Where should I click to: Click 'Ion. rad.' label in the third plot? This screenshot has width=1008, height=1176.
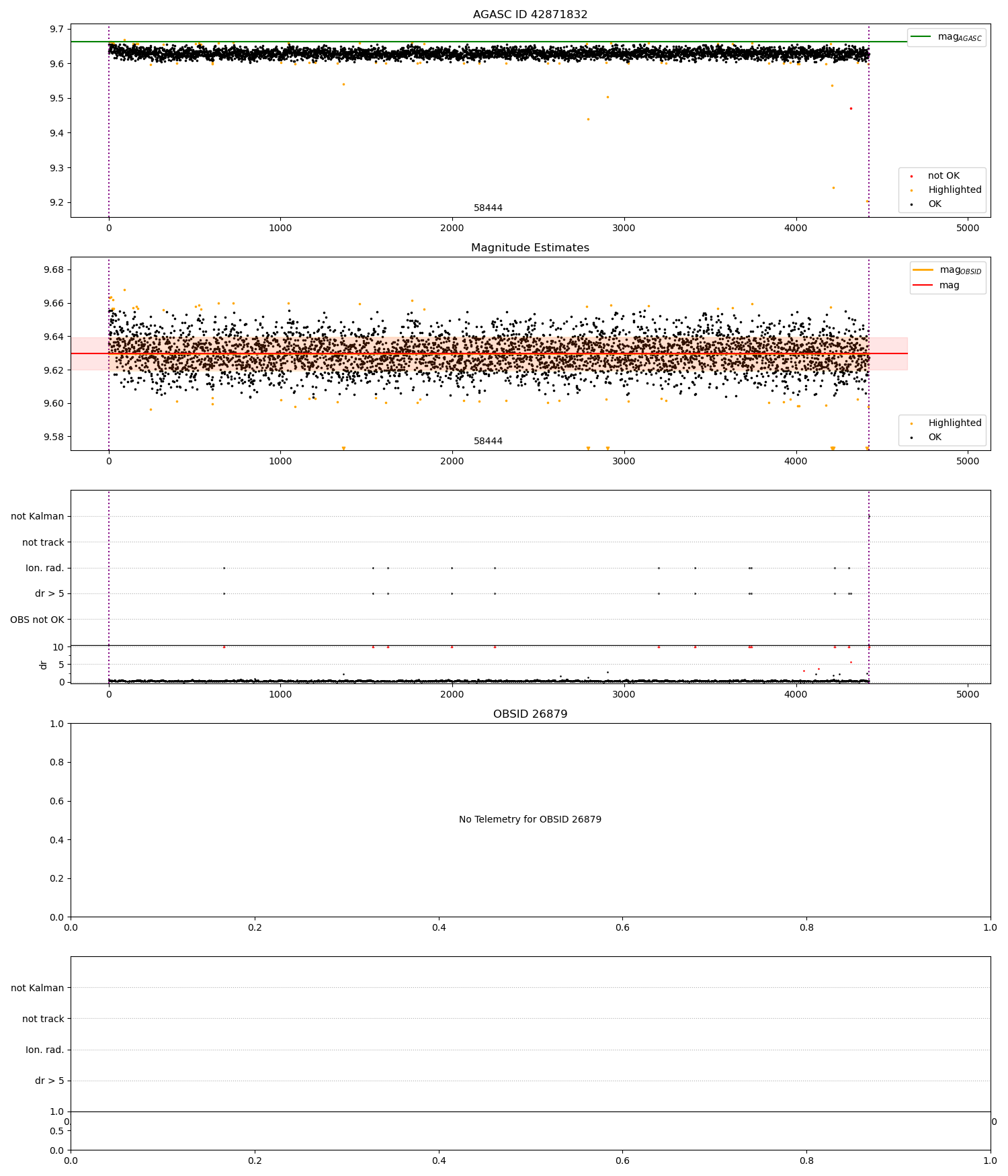[x=45, y=569]
